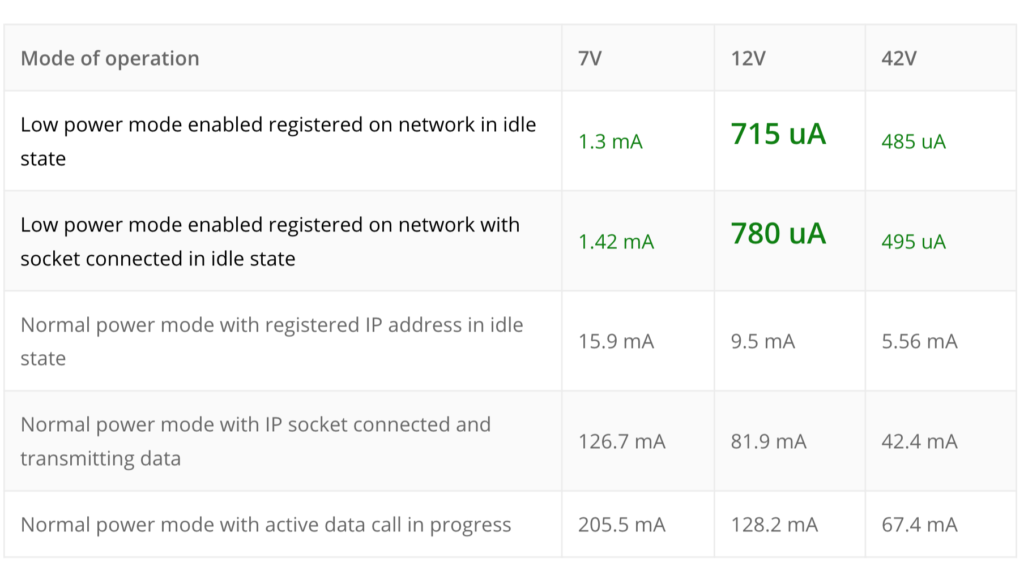
Task: Select the 42V column header
Action: click(899, 58)
